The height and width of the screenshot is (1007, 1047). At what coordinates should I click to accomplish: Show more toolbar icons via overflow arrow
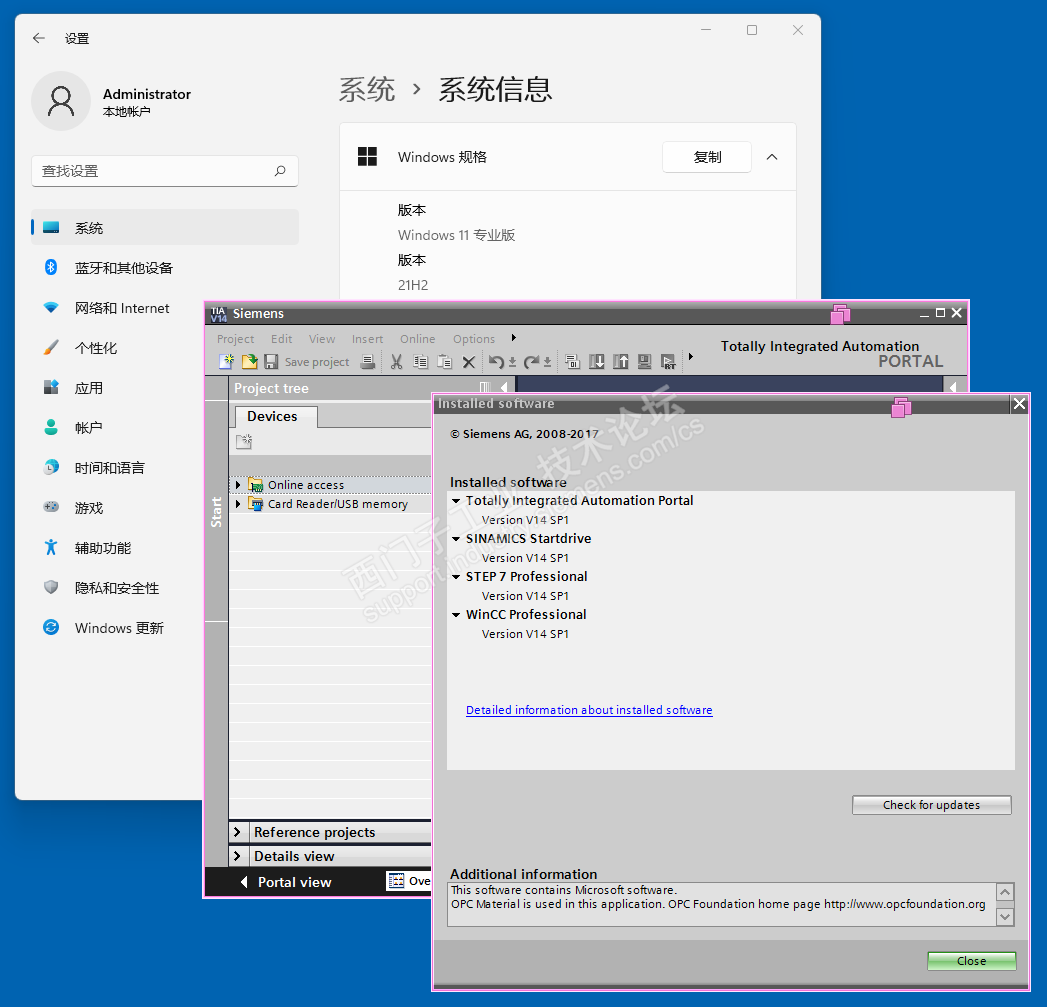click(690, 357)
